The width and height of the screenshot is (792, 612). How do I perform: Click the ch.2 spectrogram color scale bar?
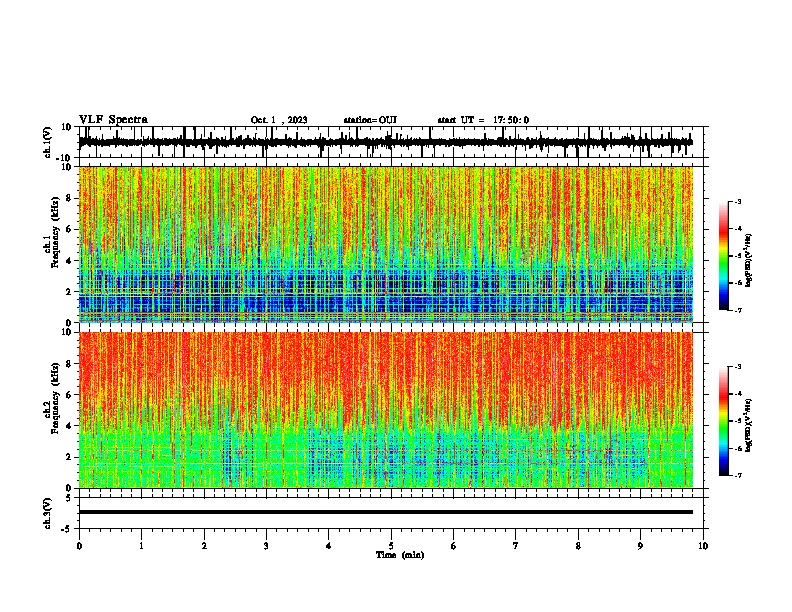tap(724, 421)
